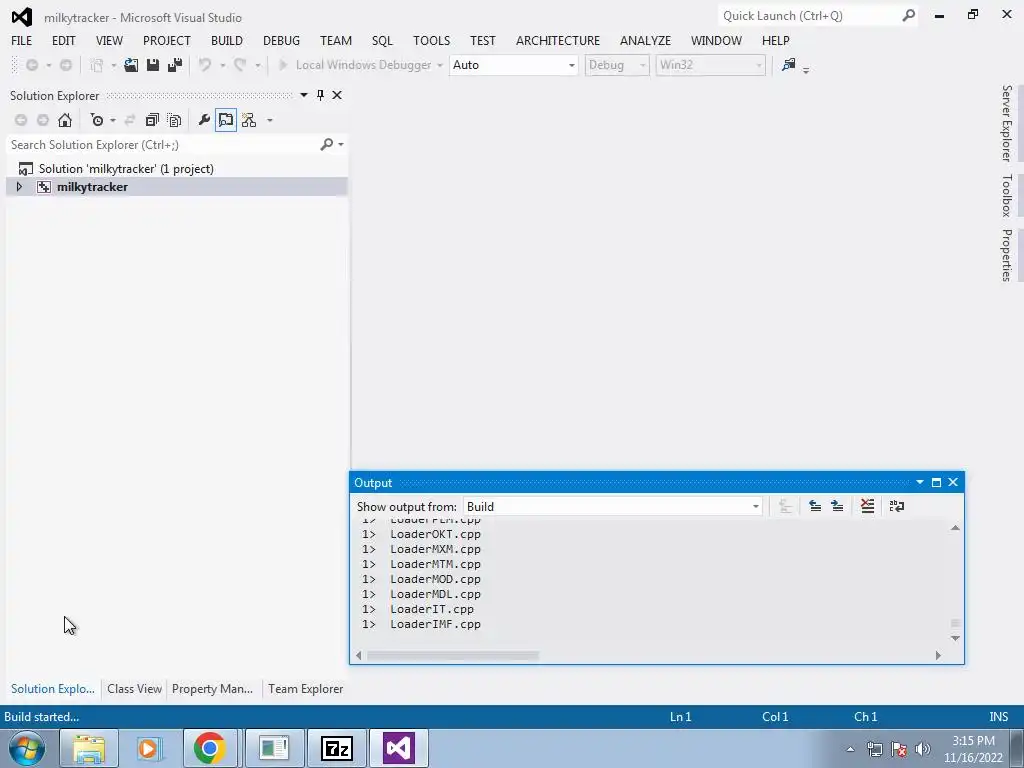Click the LoaderIMF.cpp output line
Viewport: 1024px width, 768px height.
tap(435, 624)
